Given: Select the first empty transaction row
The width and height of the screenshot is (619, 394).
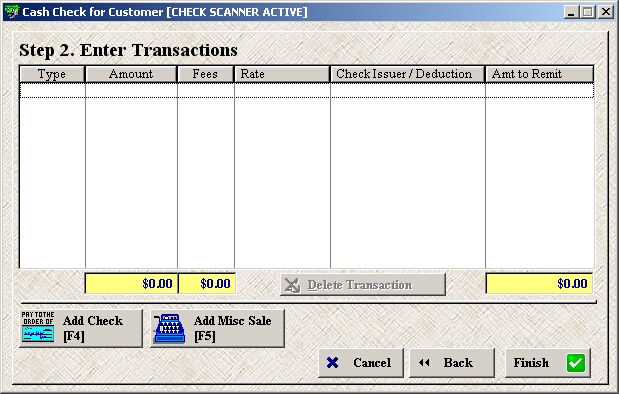Looking at the screenshot, I should pos(307,90).
